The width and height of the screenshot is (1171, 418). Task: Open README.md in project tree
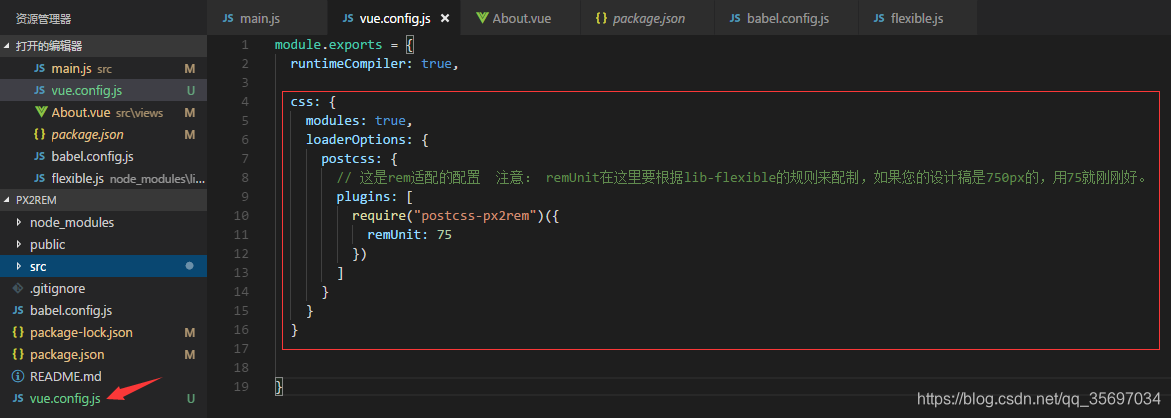point(103,376)
